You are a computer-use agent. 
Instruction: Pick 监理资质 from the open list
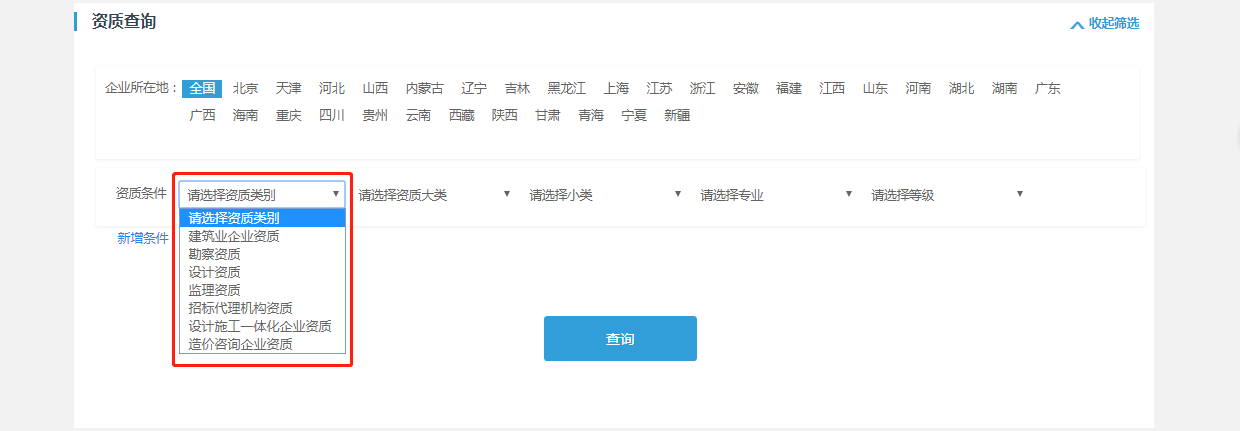pyautogui.click(x=214, y=290)
